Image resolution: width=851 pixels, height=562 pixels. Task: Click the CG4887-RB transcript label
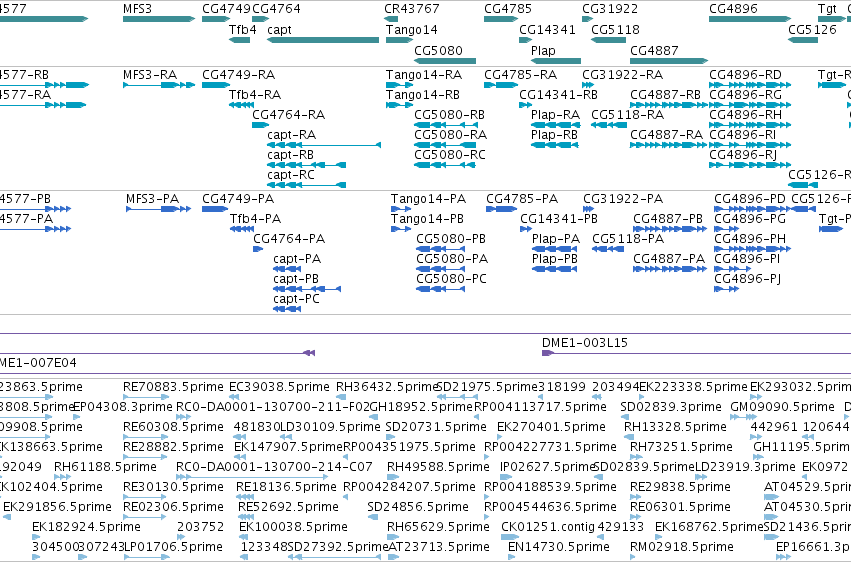point(665,94)
